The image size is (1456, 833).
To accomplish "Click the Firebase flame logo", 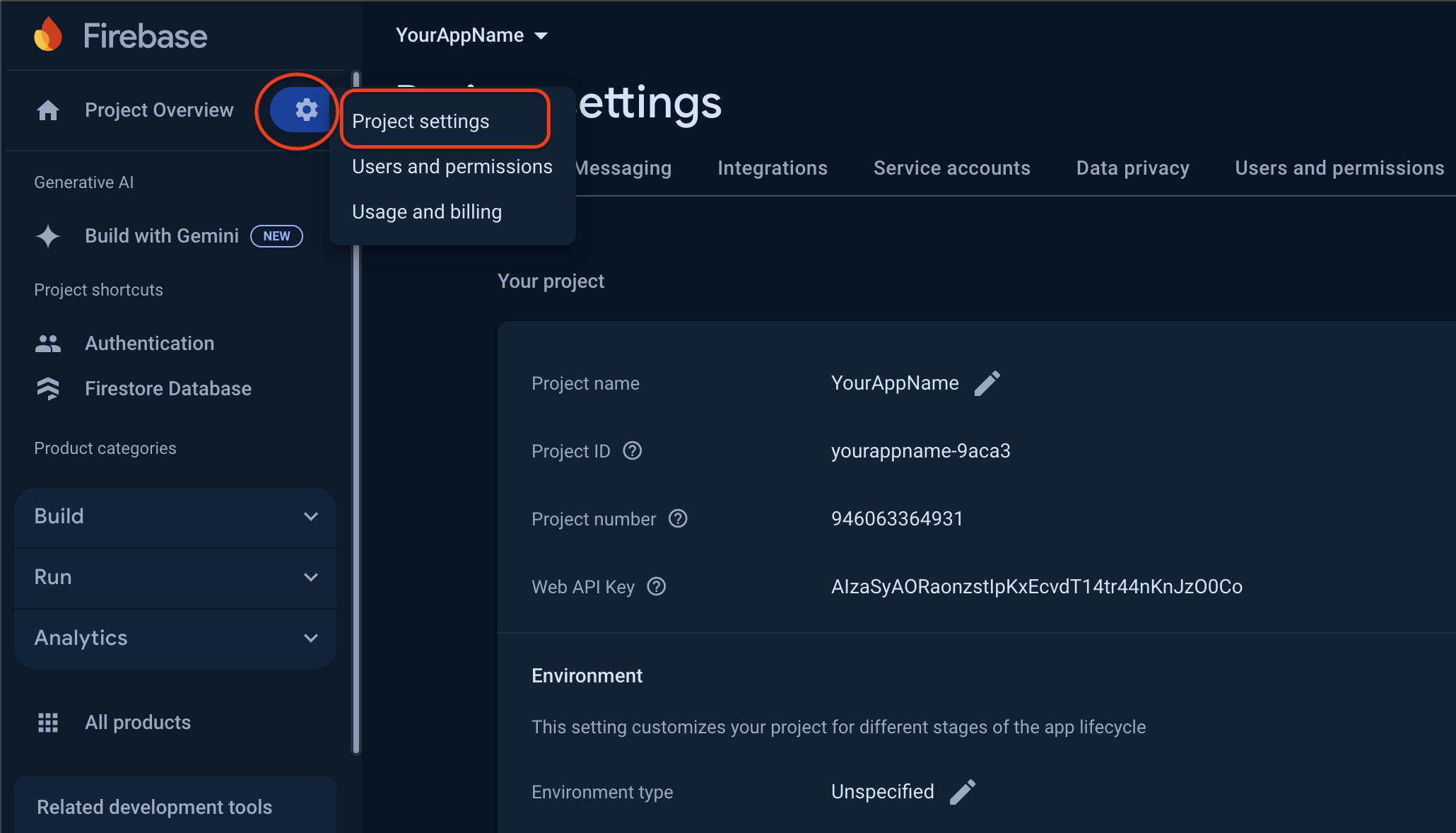I will point(48,35).
